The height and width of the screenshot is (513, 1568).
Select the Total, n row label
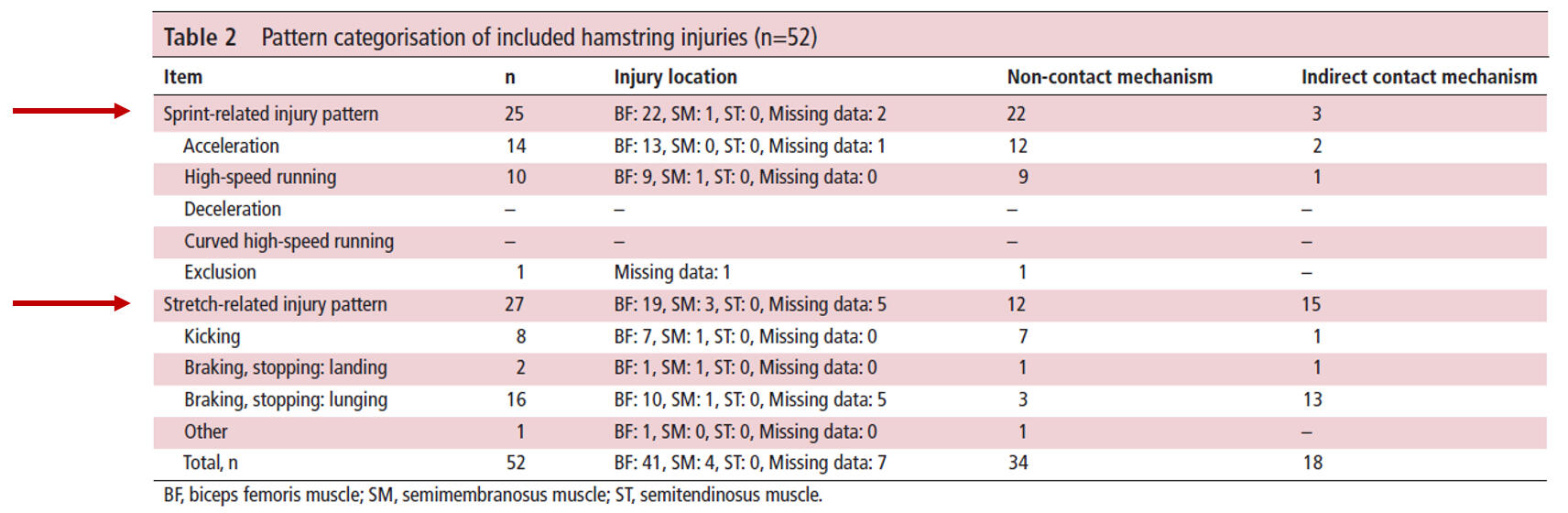pyautogui.click(x=211, y=464)
